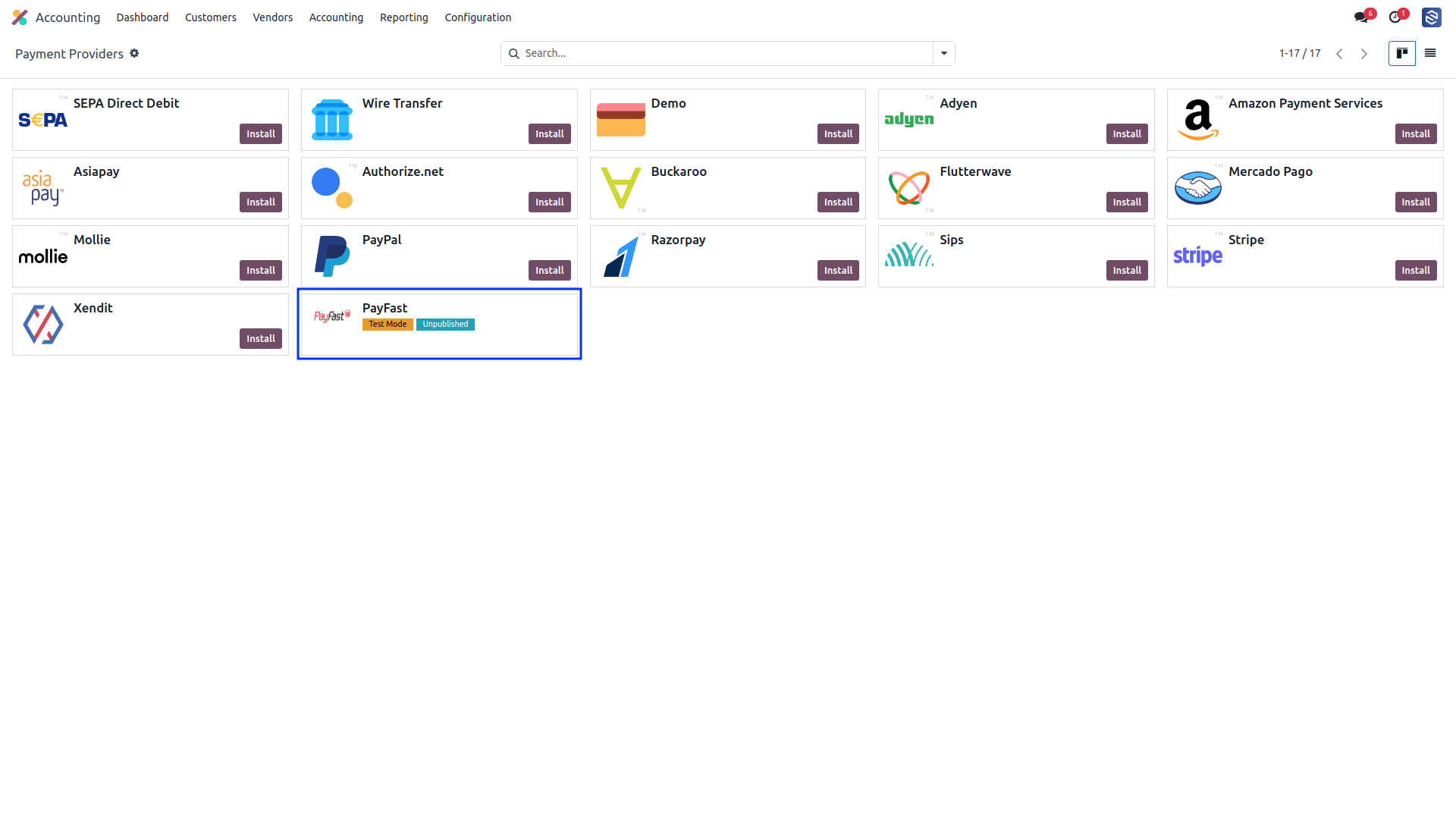Click the Authorize.net logo
Image resolution: width=1456 pixels, height=819 pixels.
pyautogui.click(x=332, y=188)
